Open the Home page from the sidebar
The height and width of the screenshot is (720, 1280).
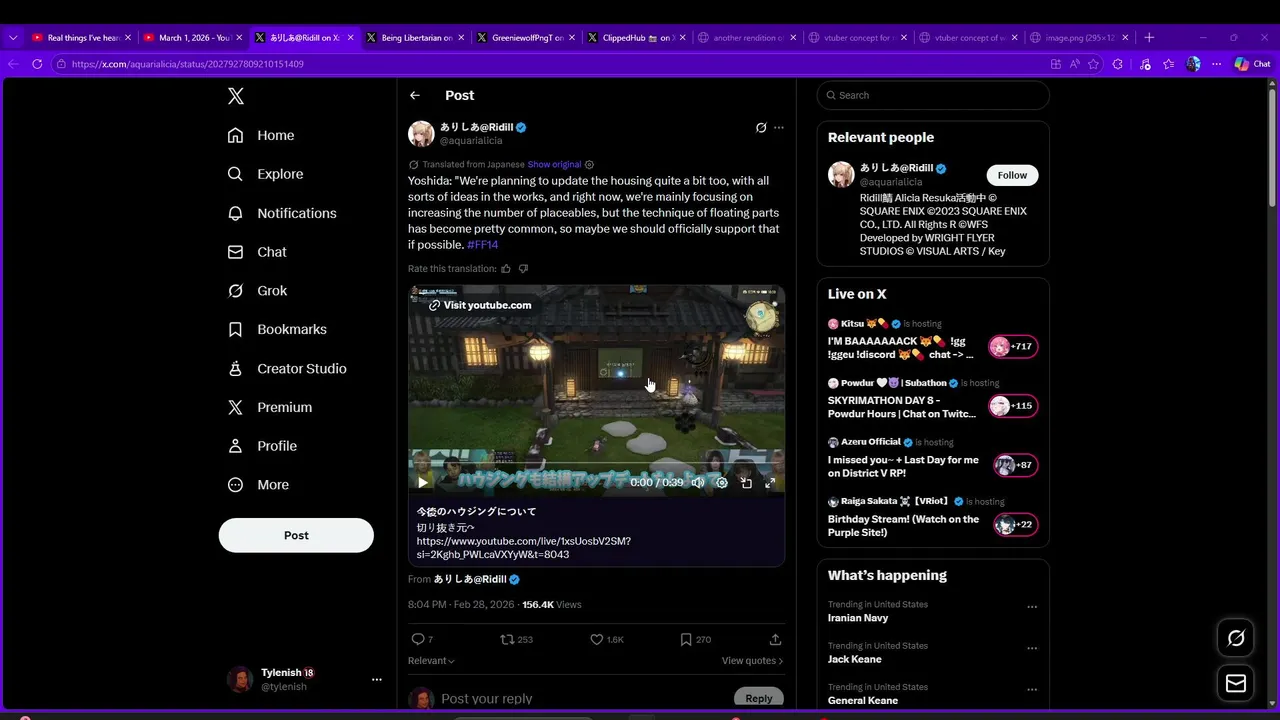tap(261, 135)
